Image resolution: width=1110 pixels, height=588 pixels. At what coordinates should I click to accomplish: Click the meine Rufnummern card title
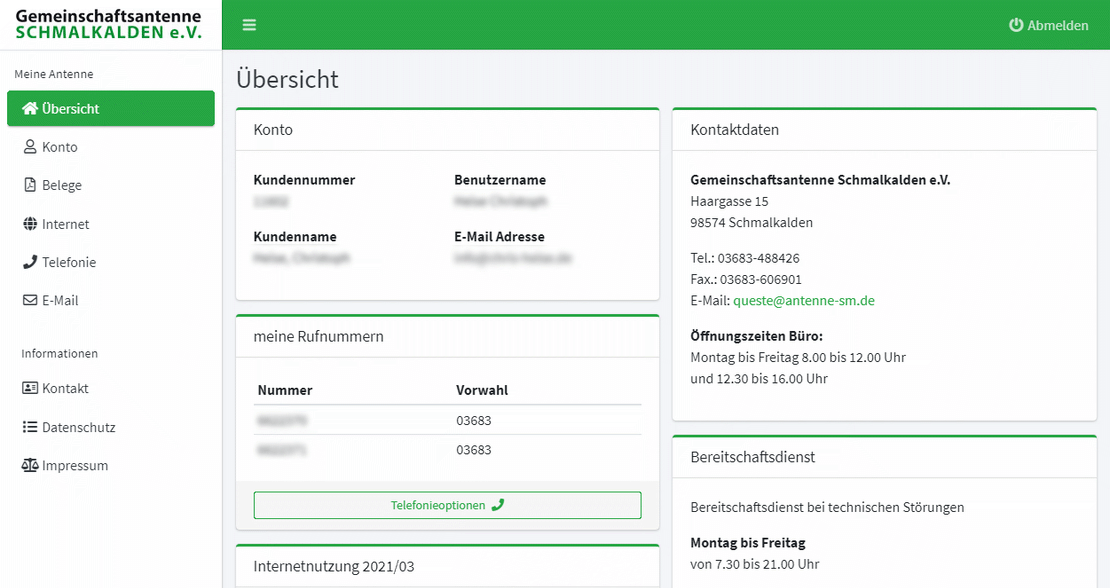click(x=319, y=336)
